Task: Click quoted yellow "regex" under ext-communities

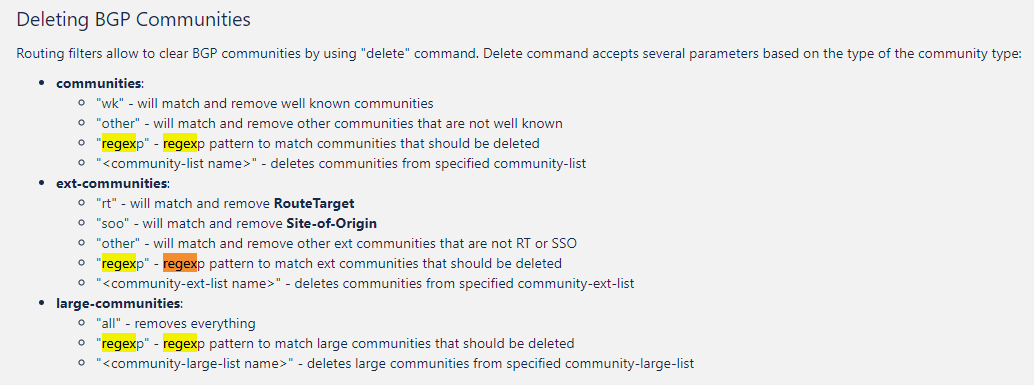Action: (x=119, y=264)
